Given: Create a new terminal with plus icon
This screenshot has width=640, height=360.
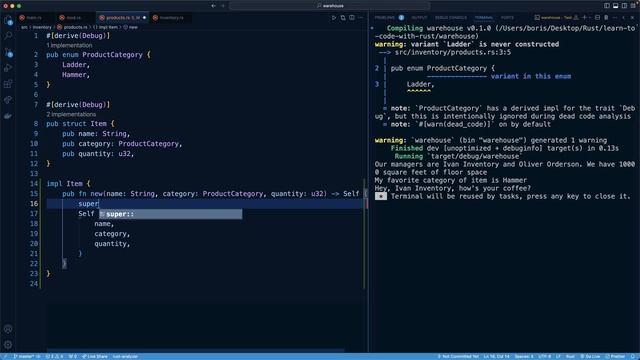Looking at the screenshot, I should (584, 18).
